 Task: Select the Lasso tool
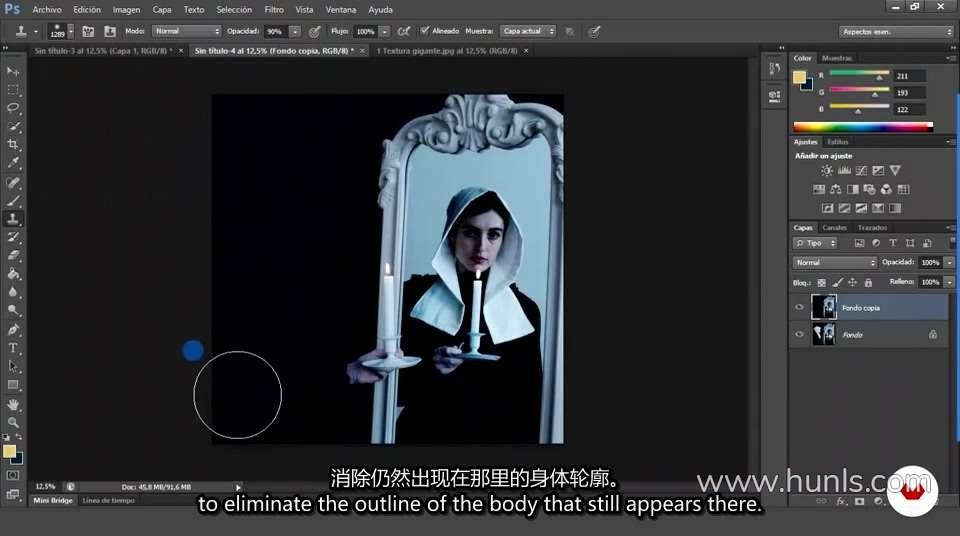(13, 108)
